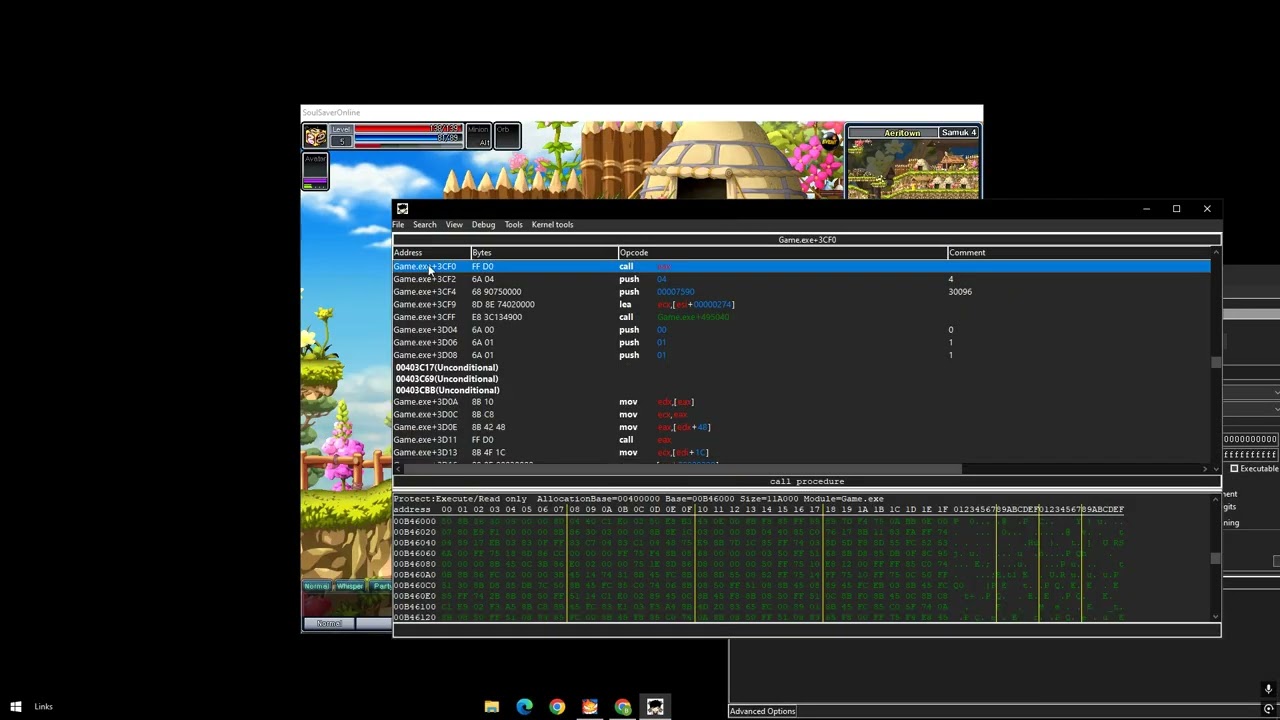Image resolution: width=1280 pixels, height=720 pixels.
Task: Select the Game.exe+3CF2 push row
Action: [801, 279]
